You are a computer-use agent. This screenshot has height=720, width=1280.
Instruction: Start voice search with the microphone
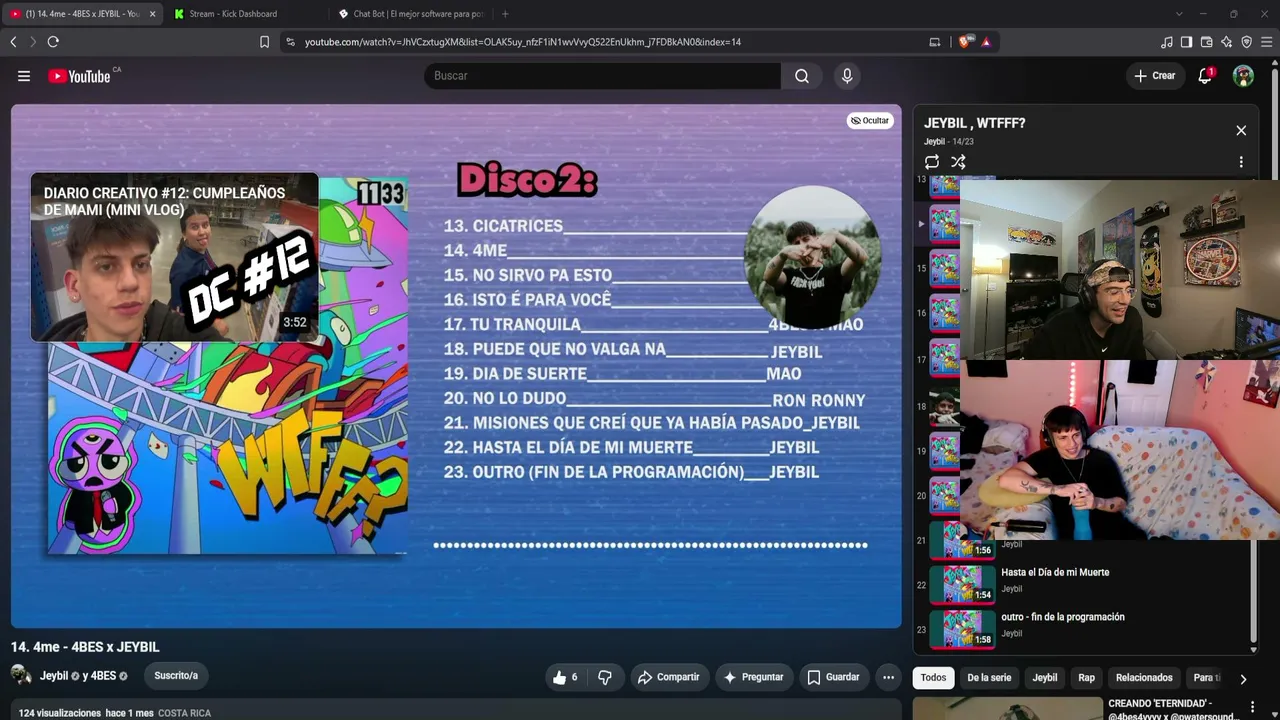click(x=847, y=76)
